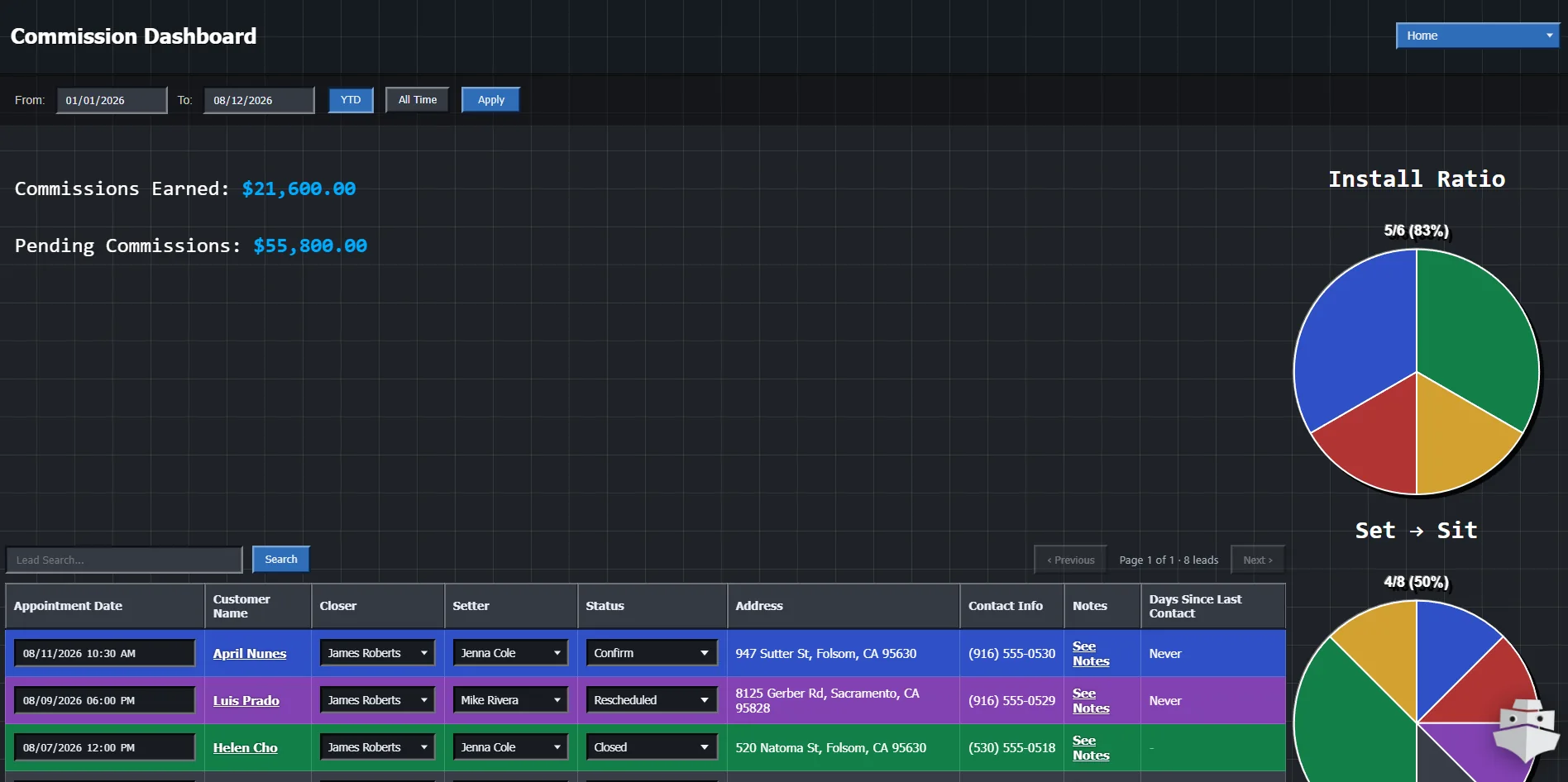The image size is (1568, 782).
Task: Open the Home navigation dropdown
Action: [1477, 36]
